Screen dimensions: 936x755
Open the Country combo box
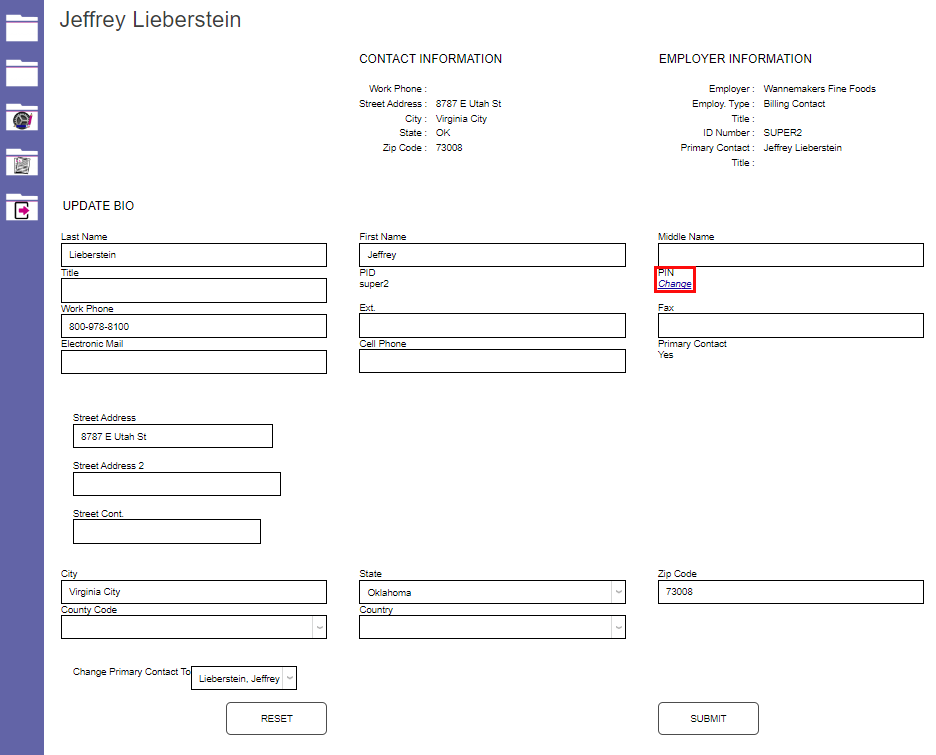[490, 627]
